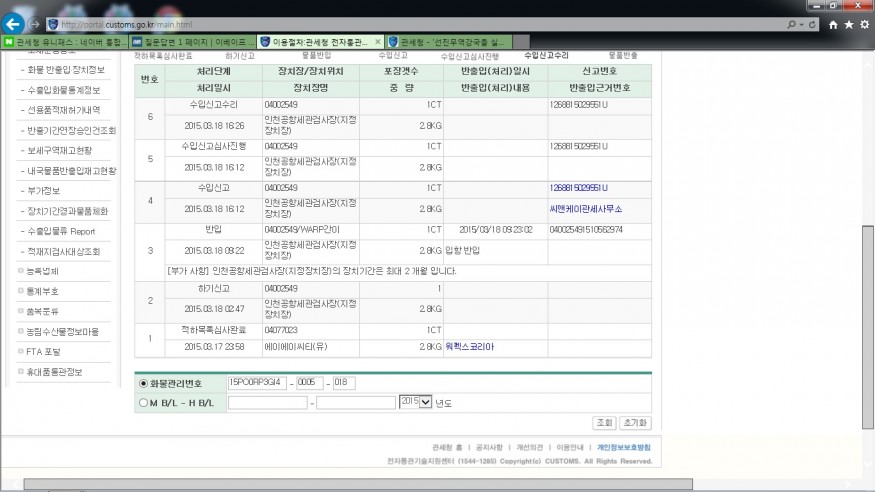Close the 이용절차:관세청 전자통관 tab

tap(378, 42)
